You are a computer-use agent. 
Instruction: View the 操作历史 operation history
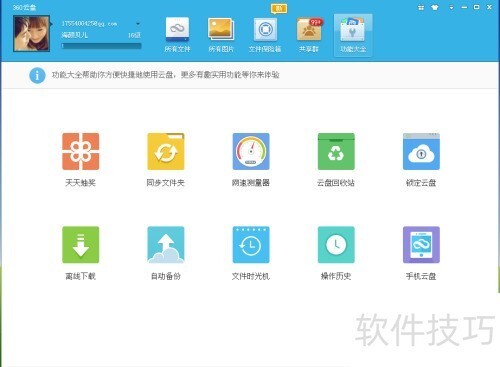(x=336, y=245)
